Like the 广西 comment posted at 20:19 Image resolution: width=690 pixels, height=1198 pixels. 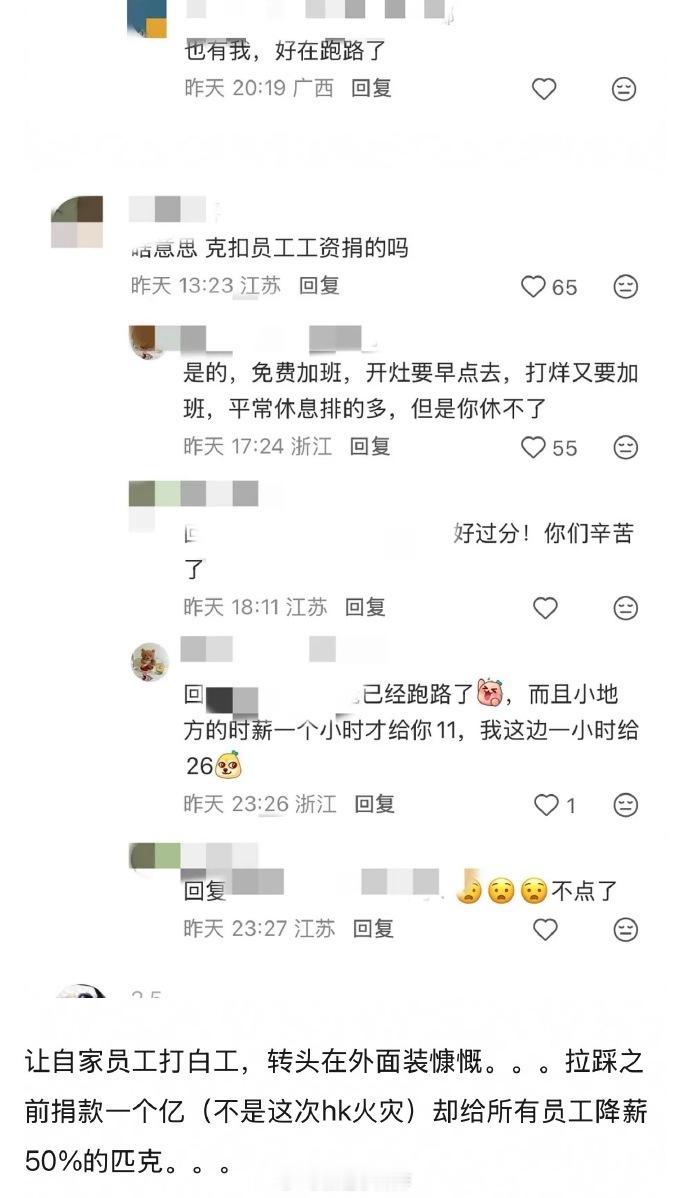(x=544, y=89)
